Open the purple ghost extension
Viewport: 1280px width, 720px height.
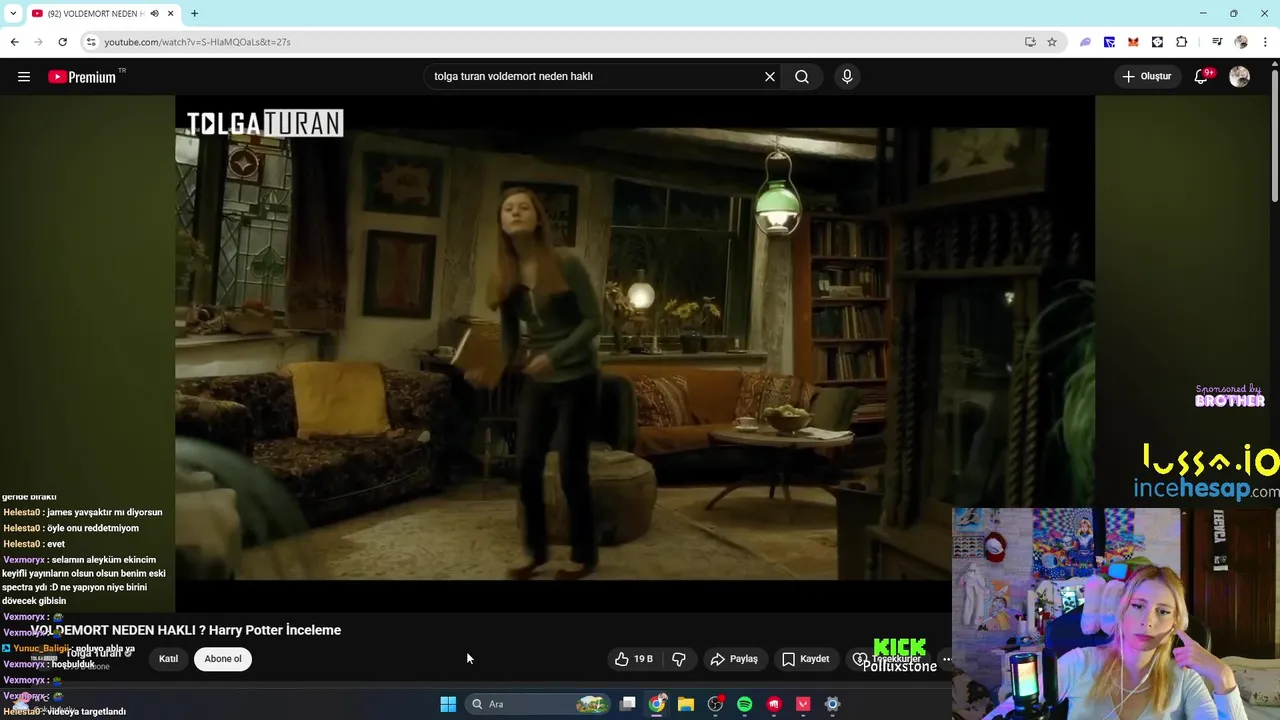coord(1085,42)
